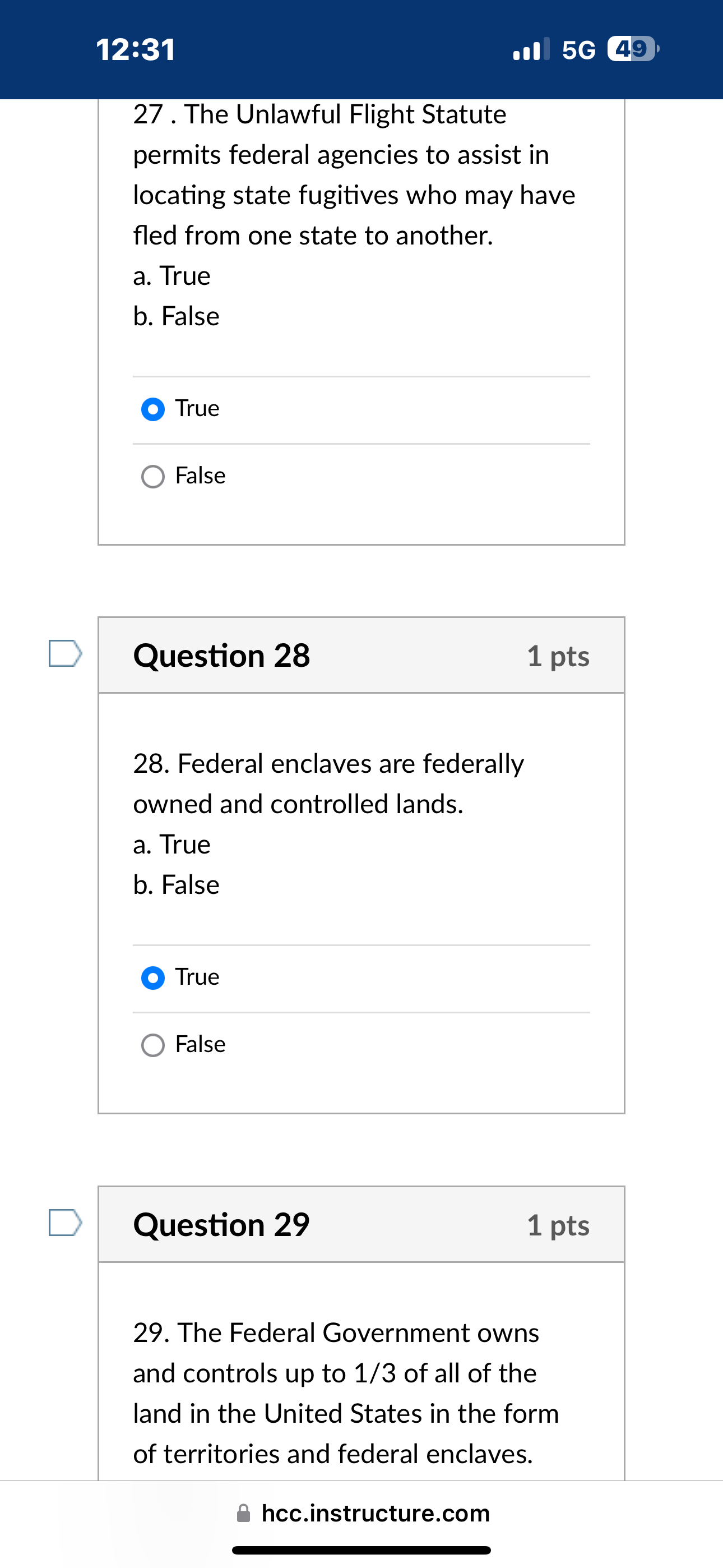Tap the cellular signal bars icon
723x1568 pixels.
(531, 49)
